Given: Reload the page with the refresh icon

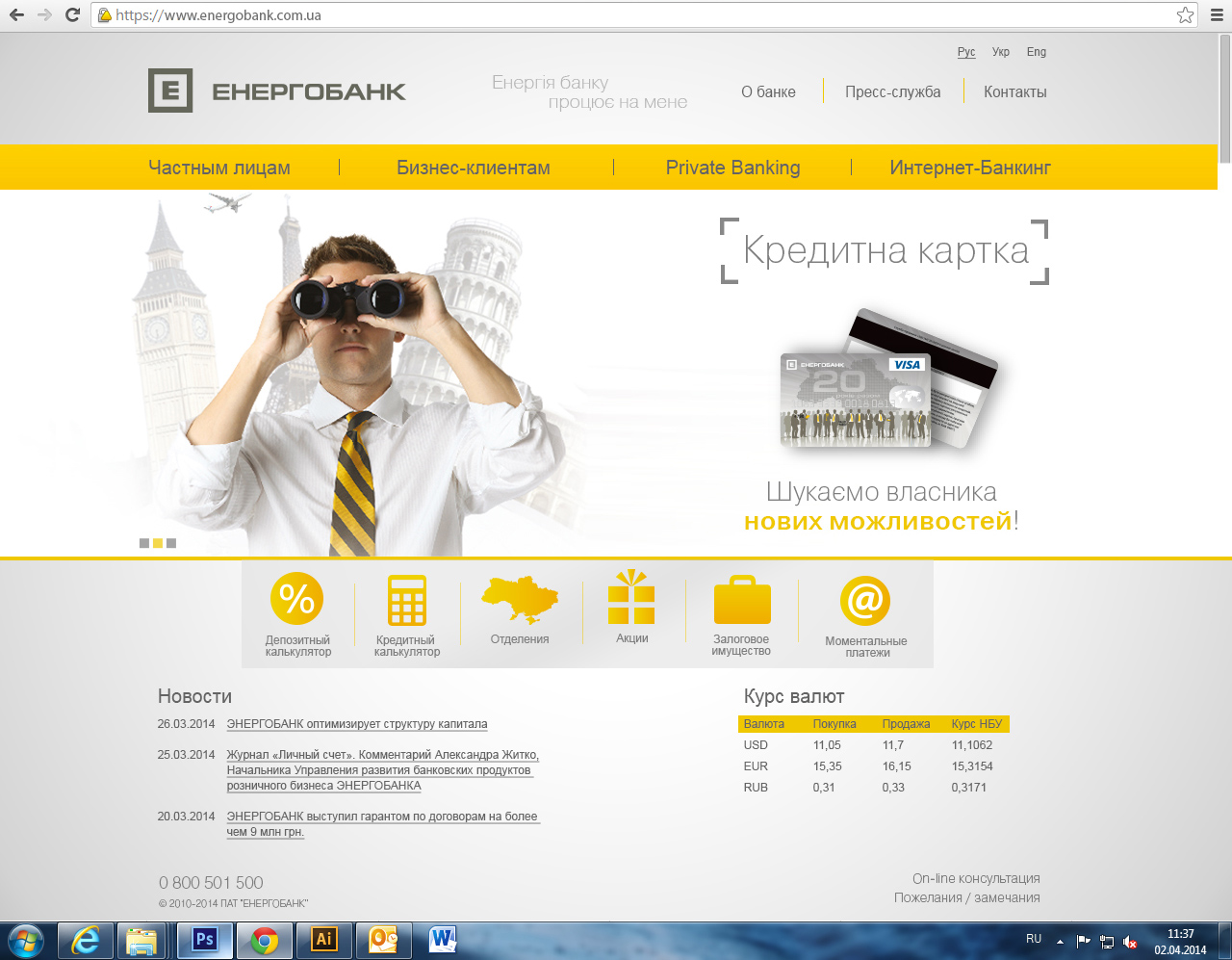Looking at the screenshot, I should click(x=72, y=15).
